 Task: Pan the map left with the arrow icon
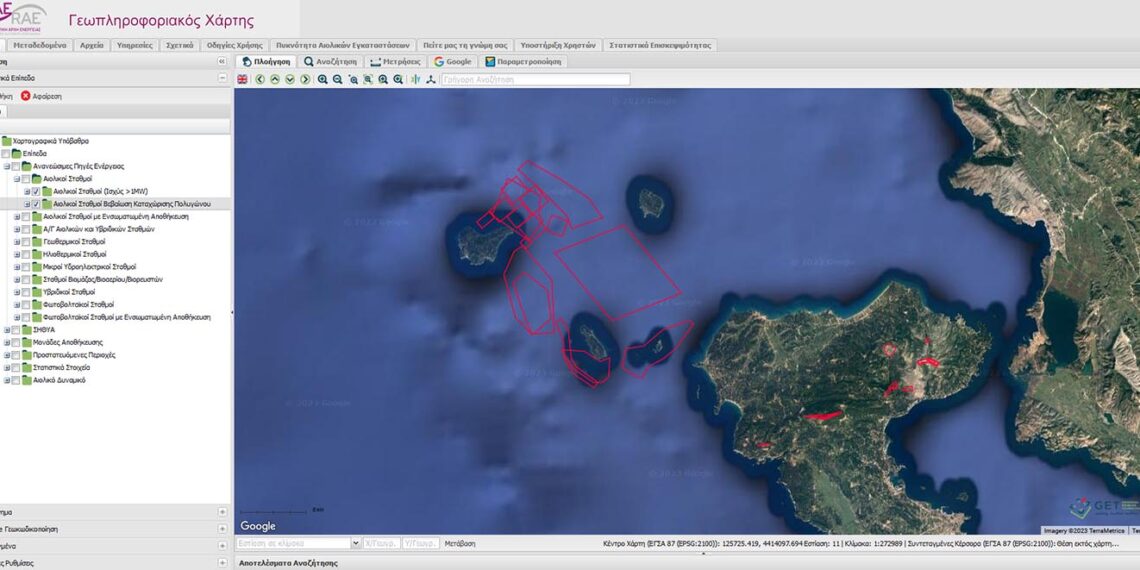(x=260, y=79)
